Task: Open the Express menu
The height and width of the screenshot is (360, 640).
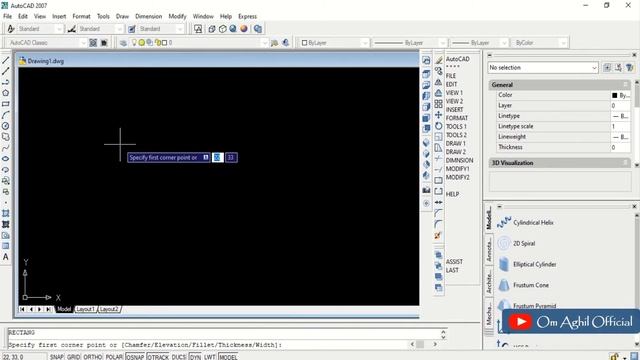Action: [247, 16]
